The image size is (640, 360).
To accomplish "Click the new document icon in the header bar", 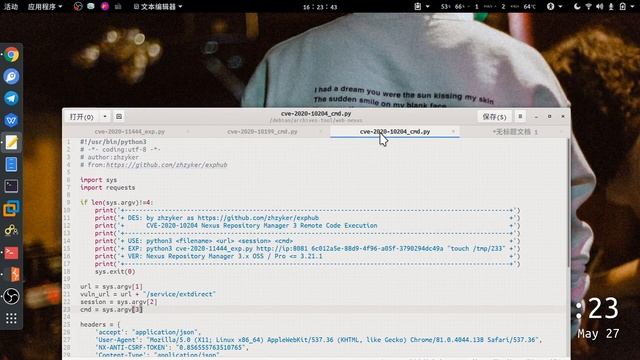I will click(119, 117).
